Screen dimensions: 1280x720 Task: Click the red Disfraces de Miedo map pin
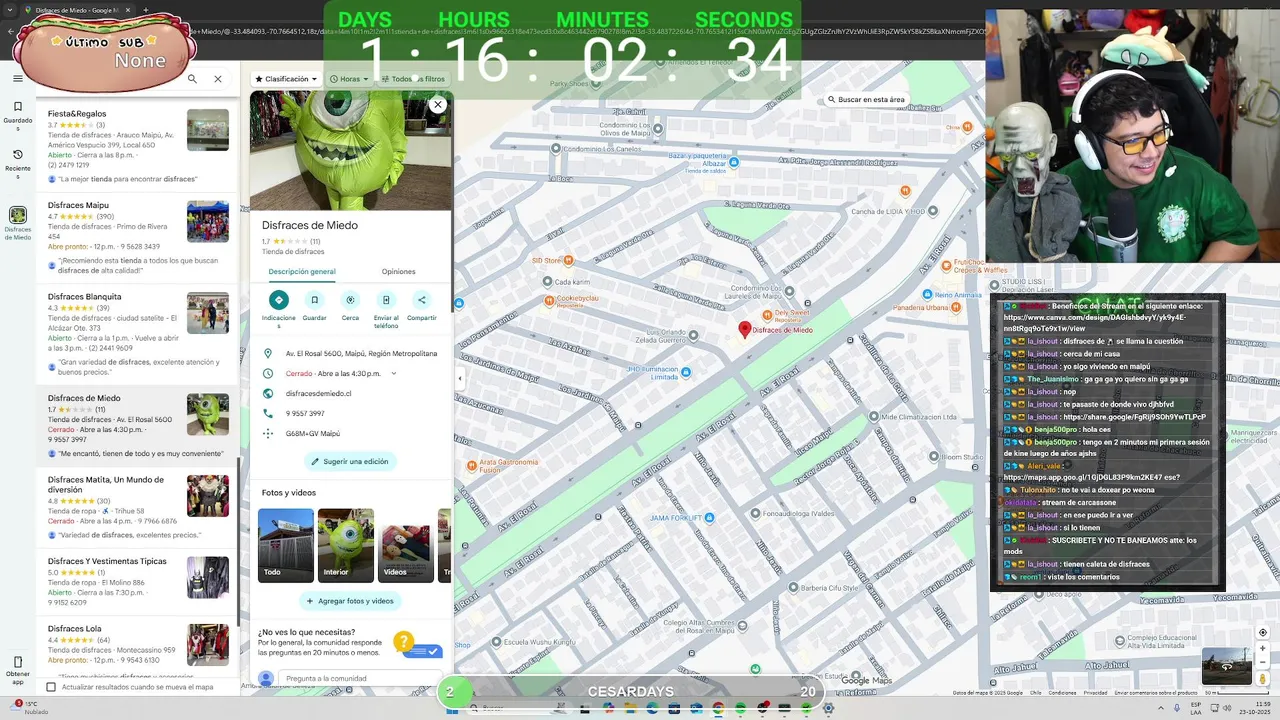pyautogui.click(x=744, y=328)
